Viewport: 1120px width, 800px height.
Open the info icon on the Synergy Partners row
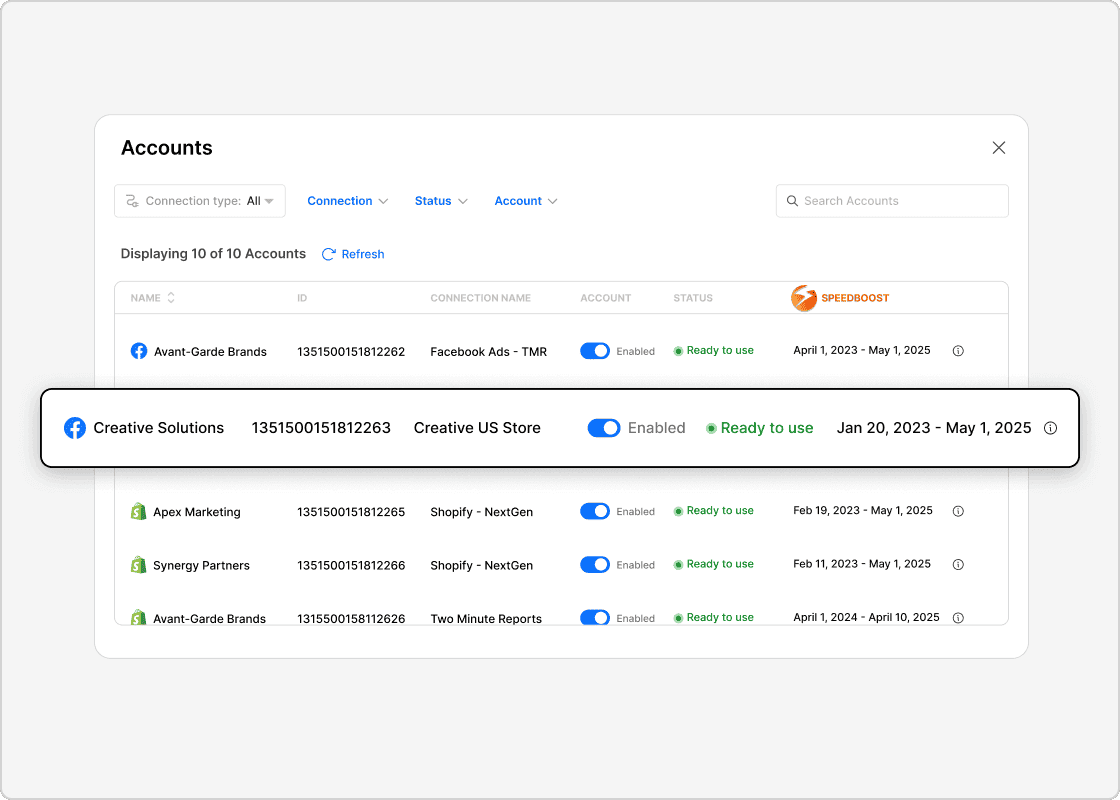[958, 564]
